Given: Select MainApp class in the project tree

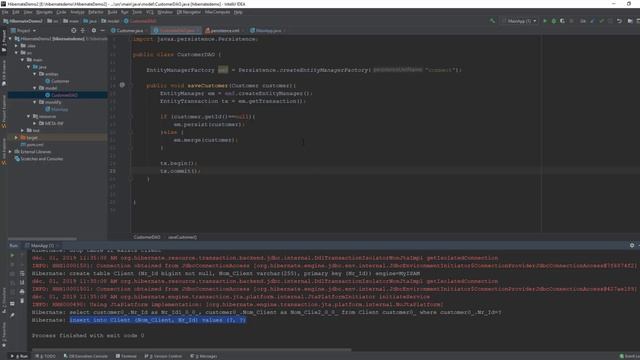Looking at the screenshot, I should coord(57,109).
